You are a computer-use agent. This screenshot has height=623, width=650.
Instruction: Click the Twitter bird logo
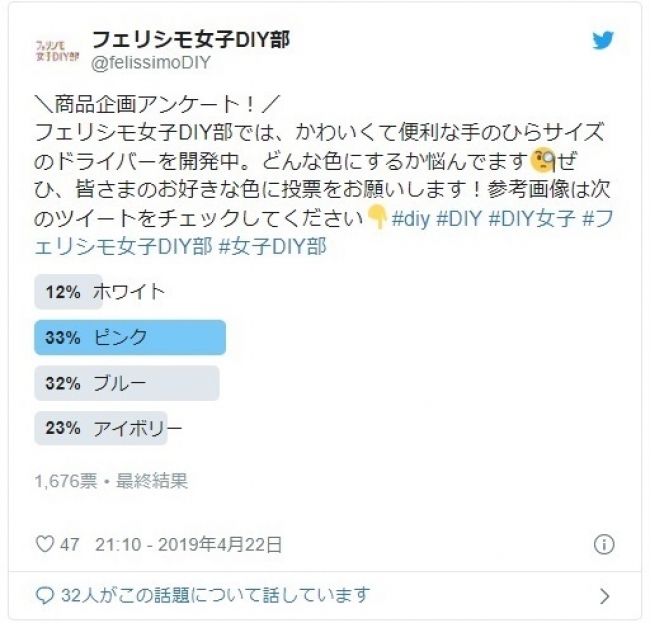(x=603, y=40)
